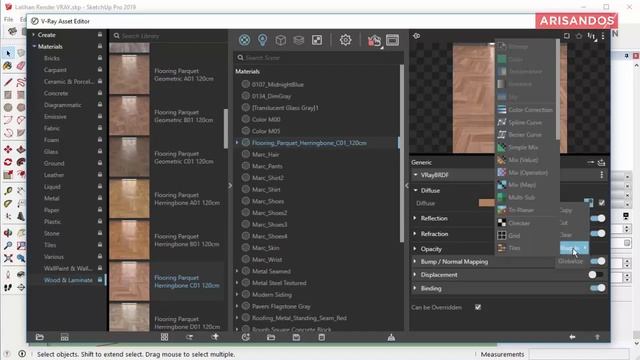Image resolution: width=640 pixels, height=360 pixels.
Task: Click the delete material trash icon
Action: tap(322, 337)
